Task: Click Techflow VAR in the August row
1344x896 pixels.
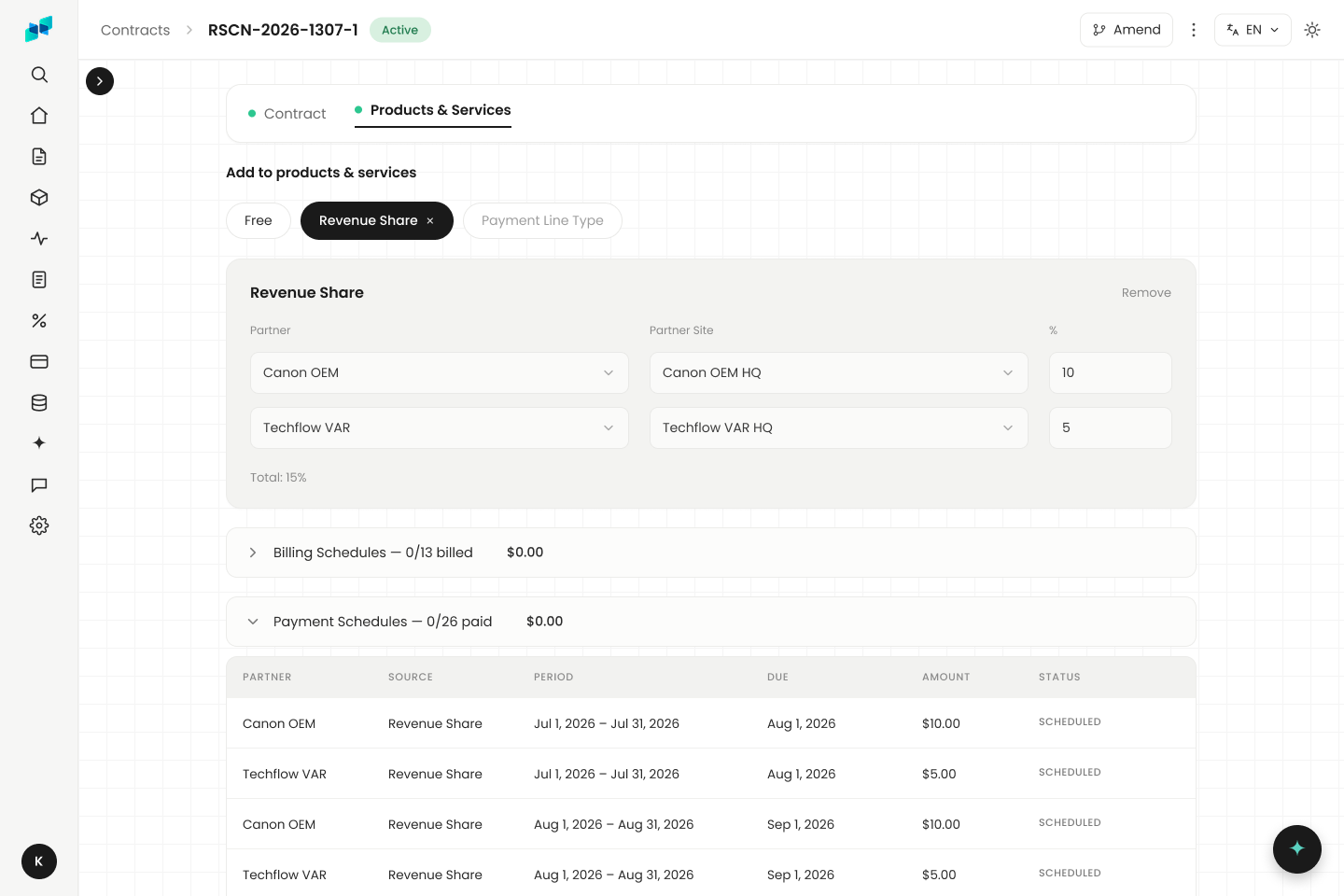Action: [x=285, y=875]
